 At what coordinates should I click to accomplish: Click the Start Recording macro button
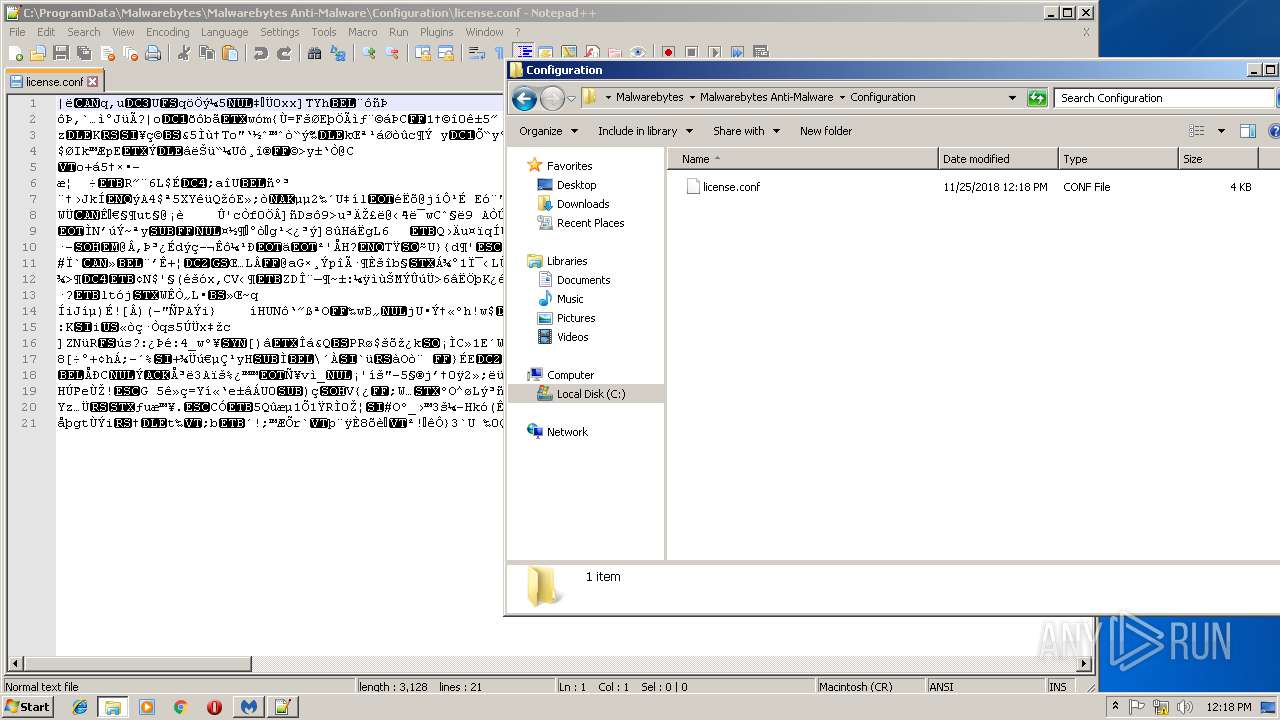[668, 53]
